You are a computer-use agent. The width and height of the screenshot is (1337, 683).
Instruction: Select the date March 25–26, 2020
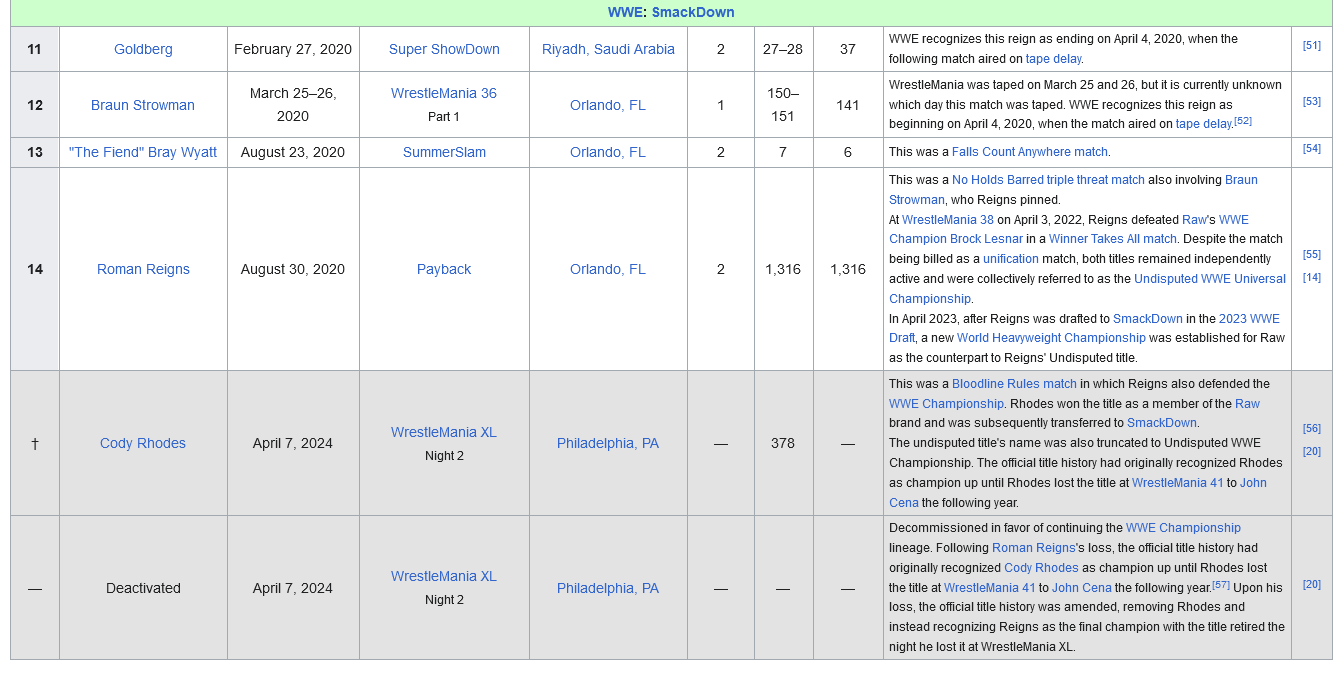293,105
